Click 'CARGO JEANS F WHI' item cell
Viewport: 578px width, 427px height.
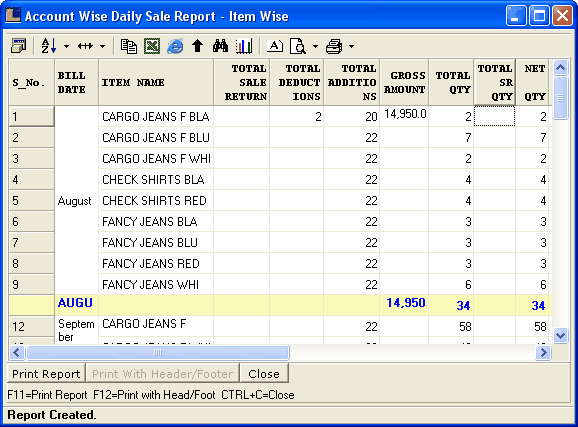pos(156,159)
